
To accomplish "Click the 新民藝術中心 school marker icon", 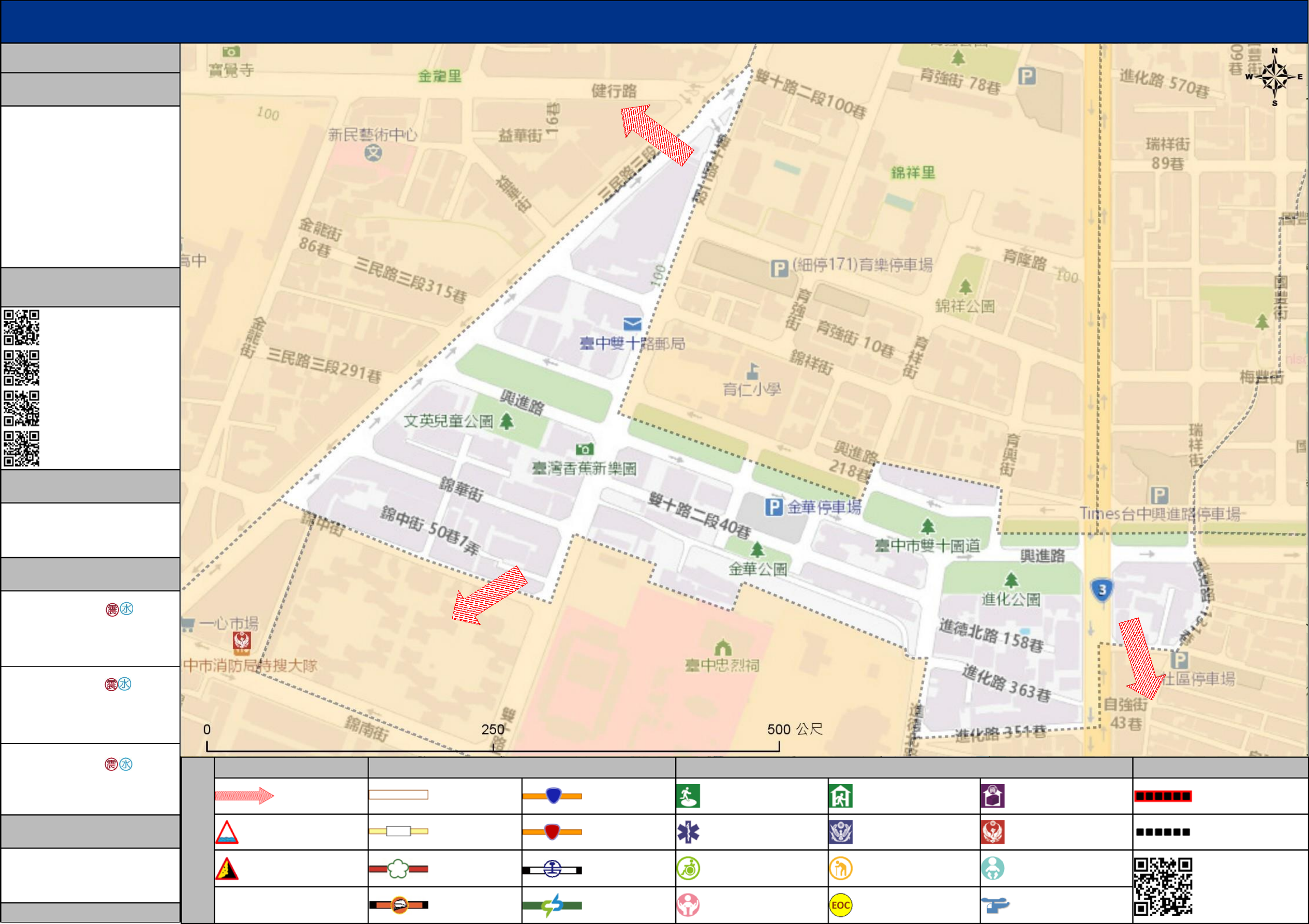I will 374,153.
